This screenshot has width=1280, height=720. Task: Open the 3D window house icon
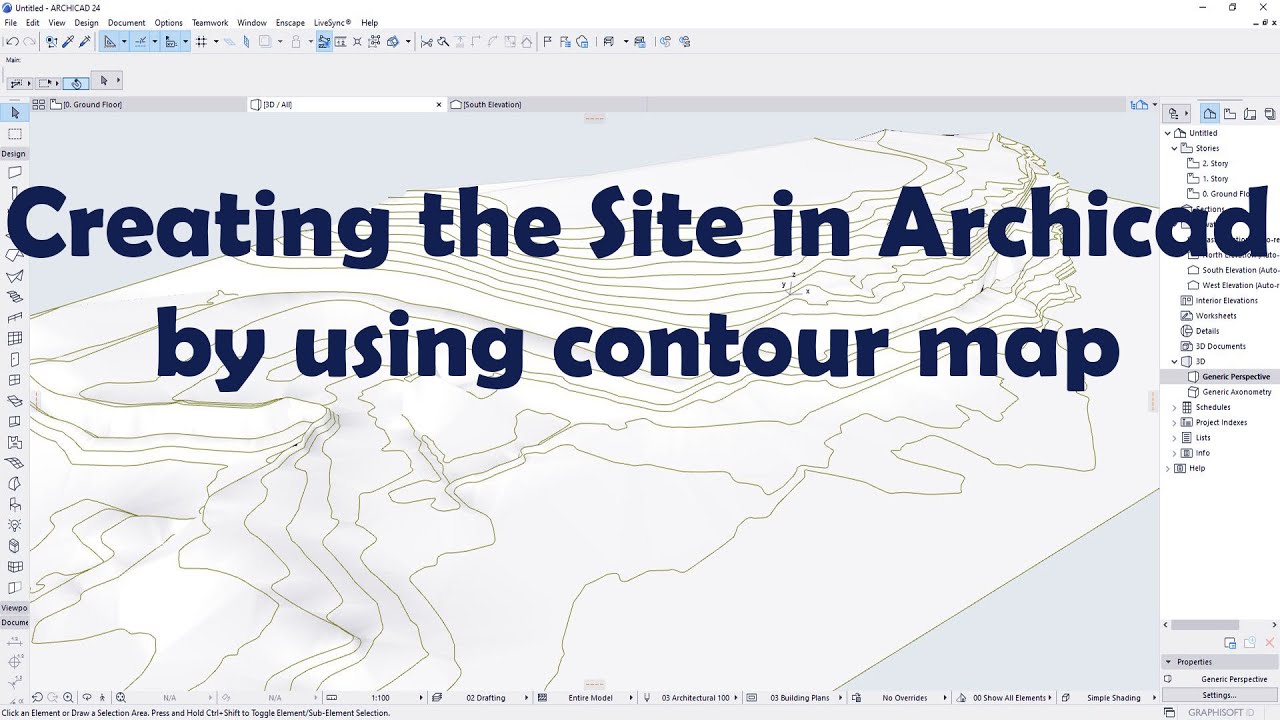click(x=582, y=42)
